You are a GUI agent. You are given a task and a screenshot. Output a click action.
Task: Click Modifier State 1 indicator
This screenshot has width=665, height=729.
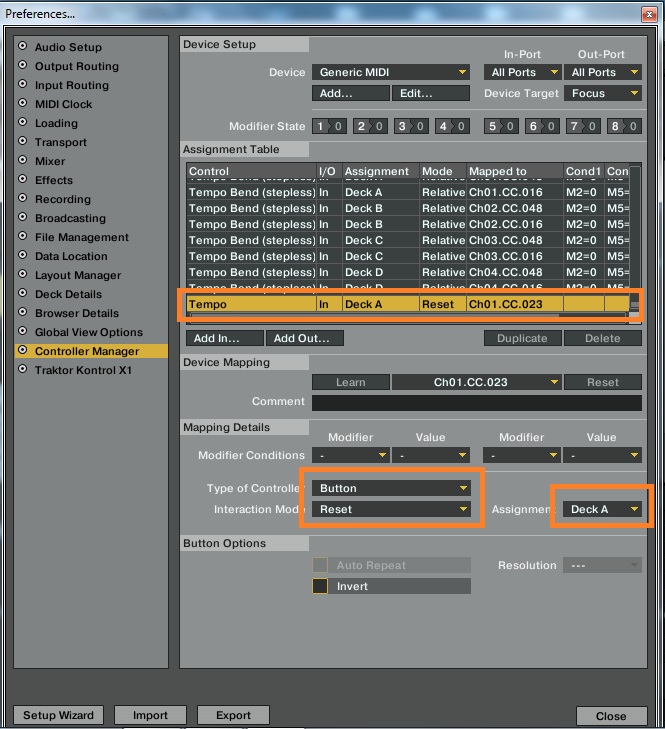pos(329,126)
